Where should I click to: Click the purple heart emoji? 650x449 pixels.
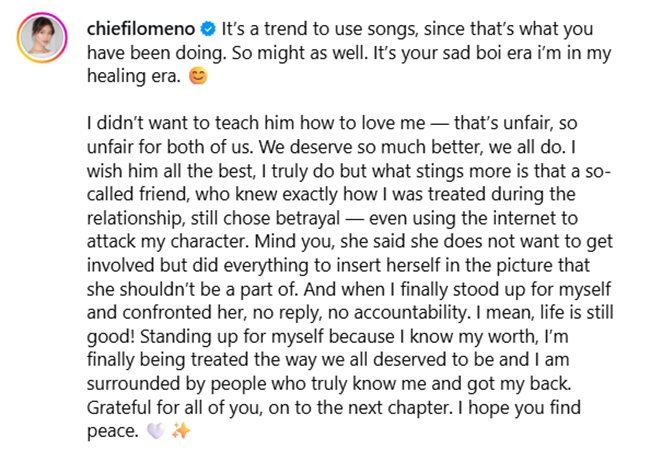pyautogui.click(x=156, y=434)
